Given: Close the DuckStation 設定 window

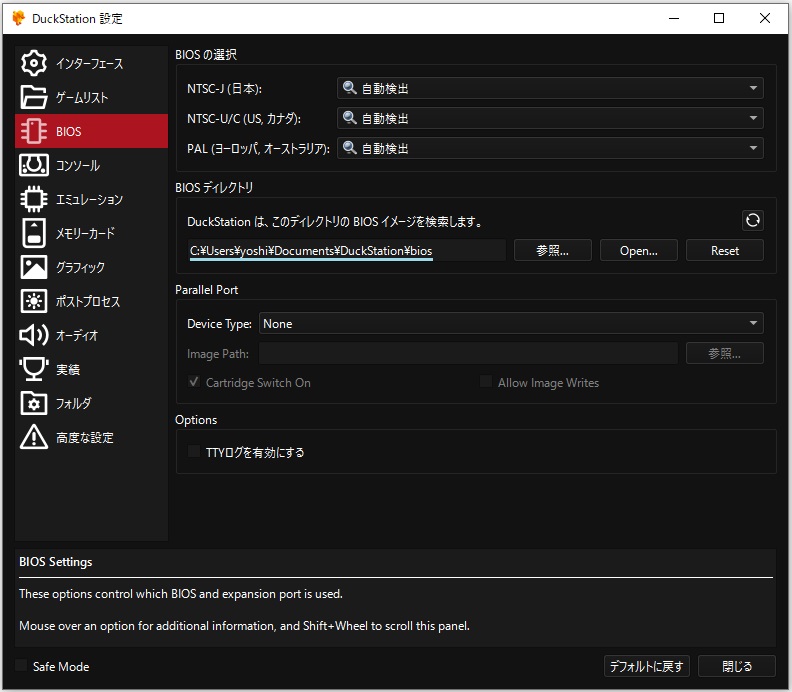Looking at the screenshot, I should 765,18.
